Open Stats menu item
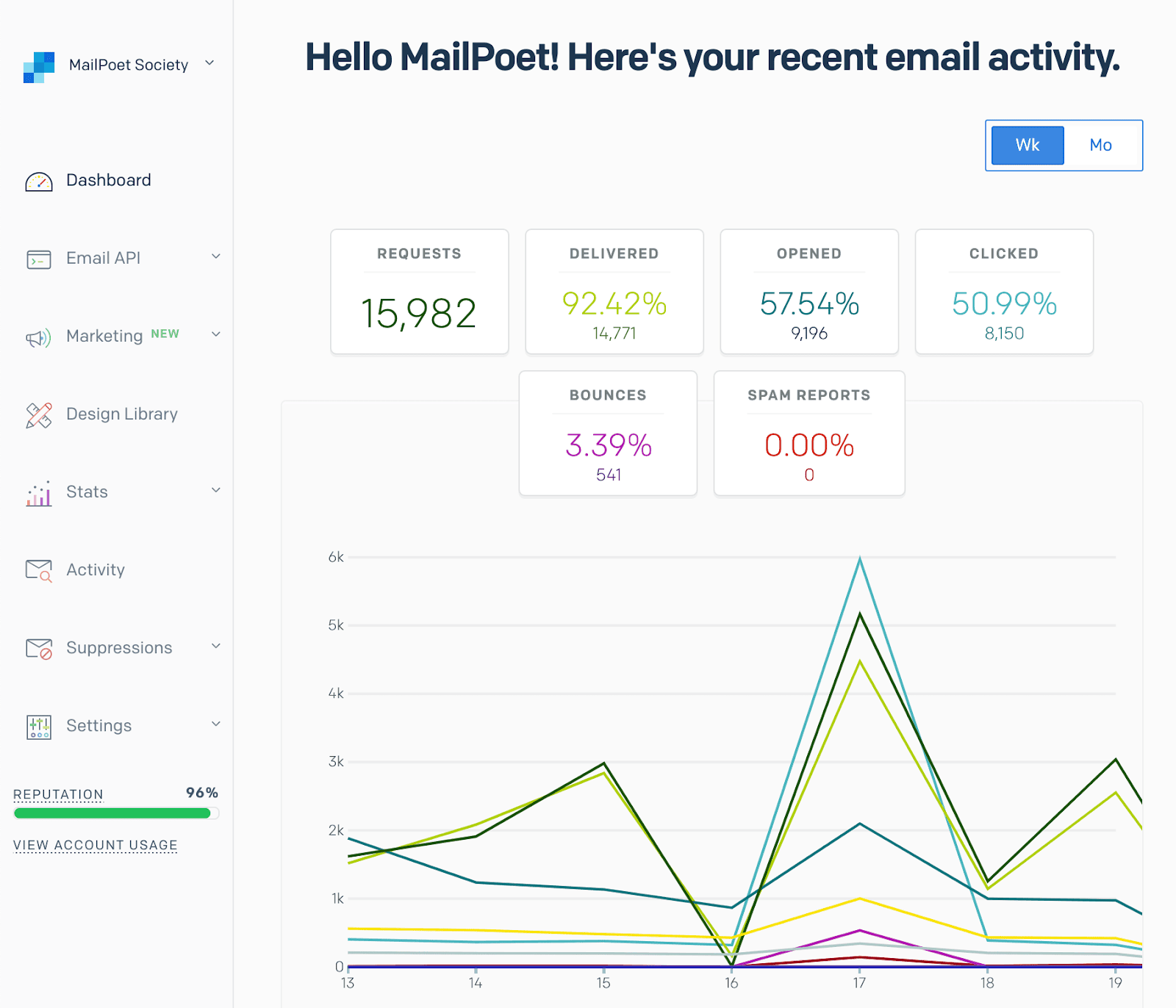Screen dimensions: 1176x1008 87,492
